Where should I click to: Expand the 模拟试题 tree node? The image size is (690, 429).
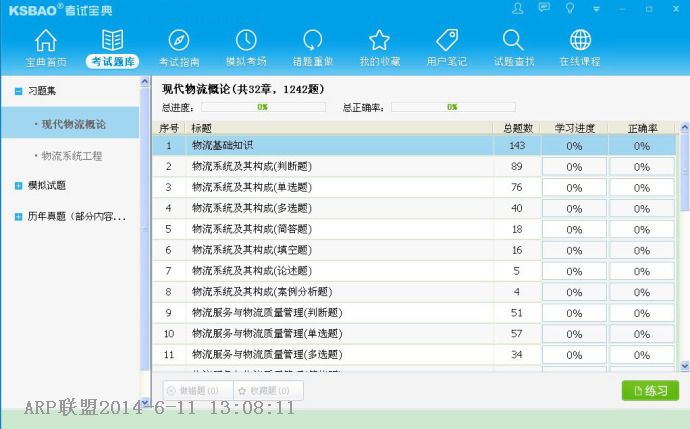click(x=18, y=186)
